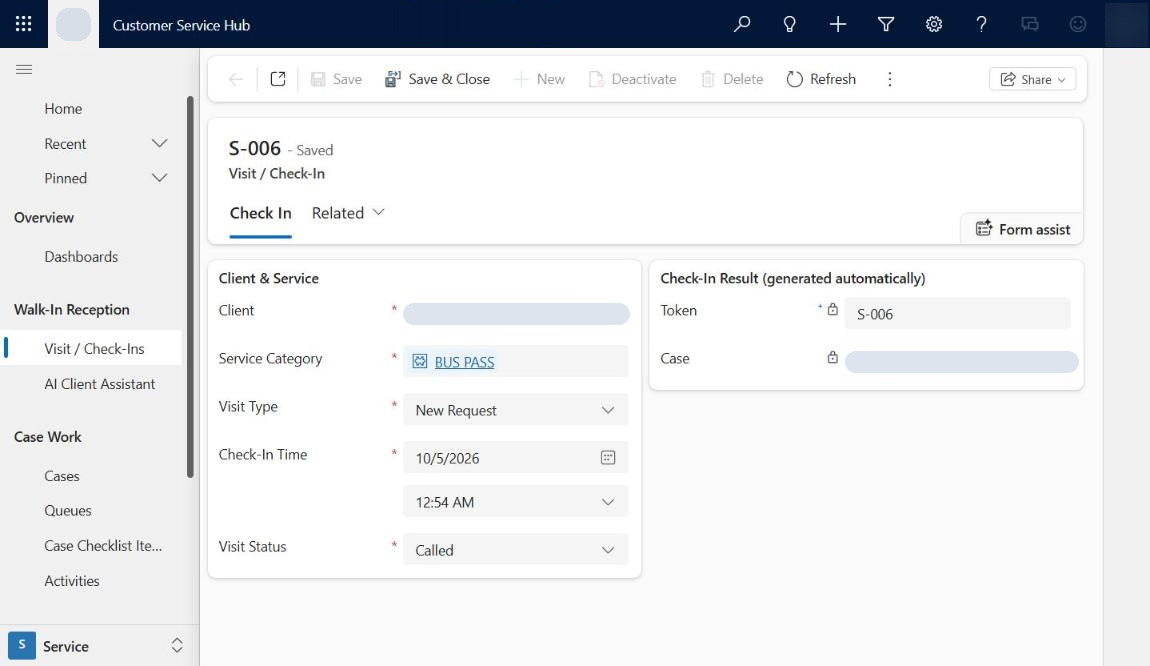Open the Visit Type dropdown
Image resolution: width=1150 pixels, height=666 pixels.
coord(516,410)
